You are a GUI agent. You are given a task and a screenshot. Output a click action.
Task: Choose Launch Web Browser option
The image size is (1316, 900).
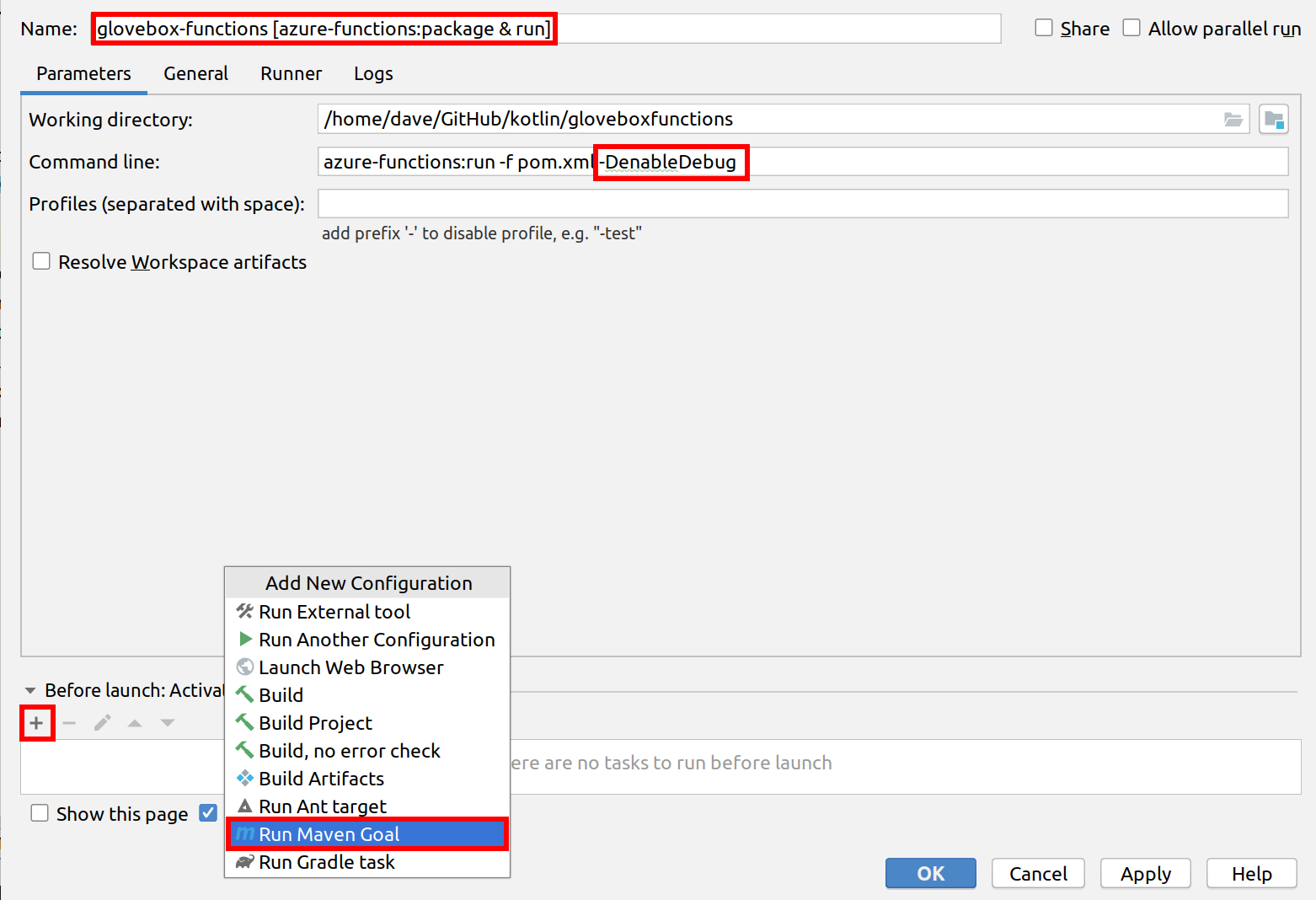367,667
